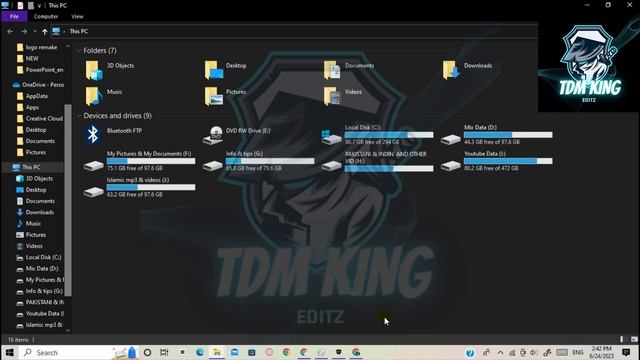Image resolution: width=640 pixels, height=360 pixels.
Task: Click the Mix Data (D:) usage bar
Action: (x=508, y=135)
